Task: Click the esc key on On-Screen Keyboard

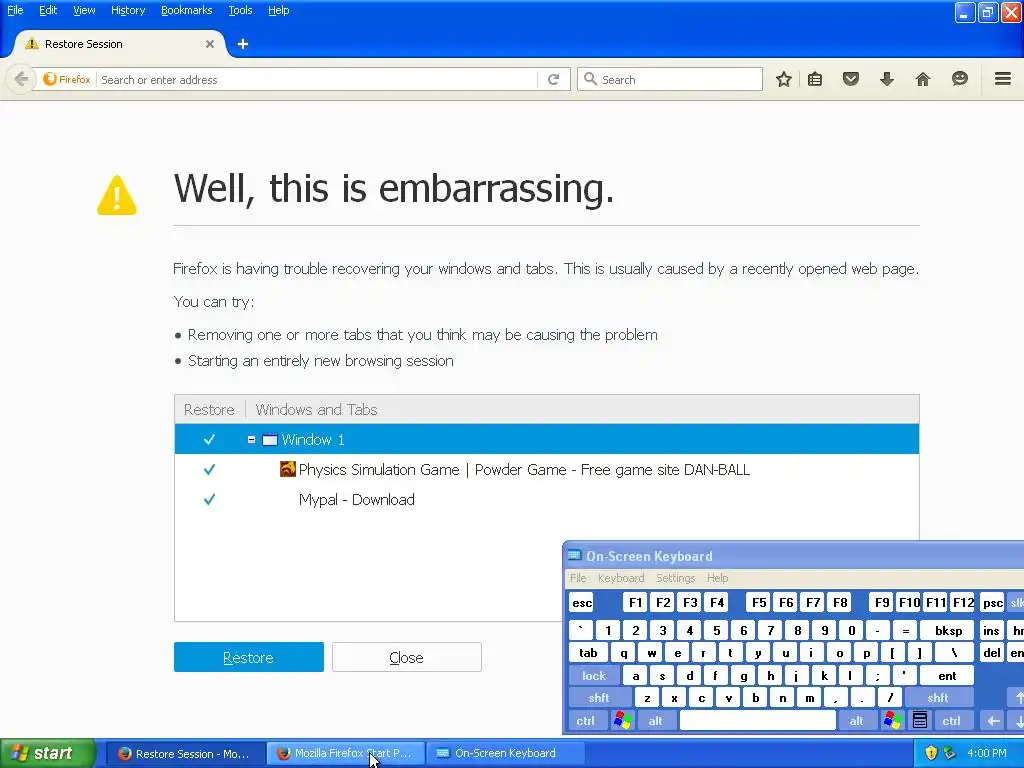Action: coord(582,603)
